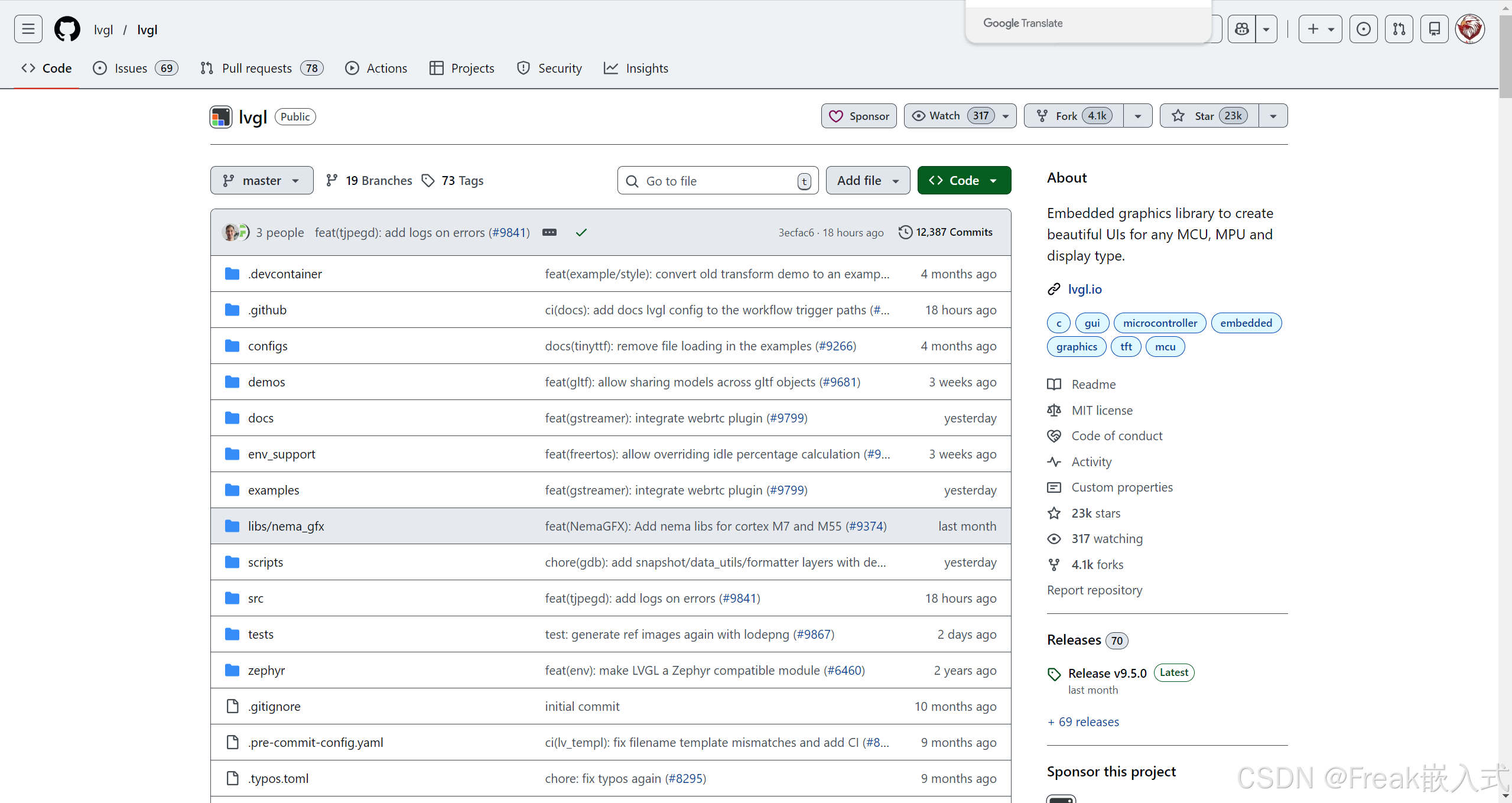1512x803 pixels.
Task: Open the master branch dropdown
Action: (x=262, y=180)
